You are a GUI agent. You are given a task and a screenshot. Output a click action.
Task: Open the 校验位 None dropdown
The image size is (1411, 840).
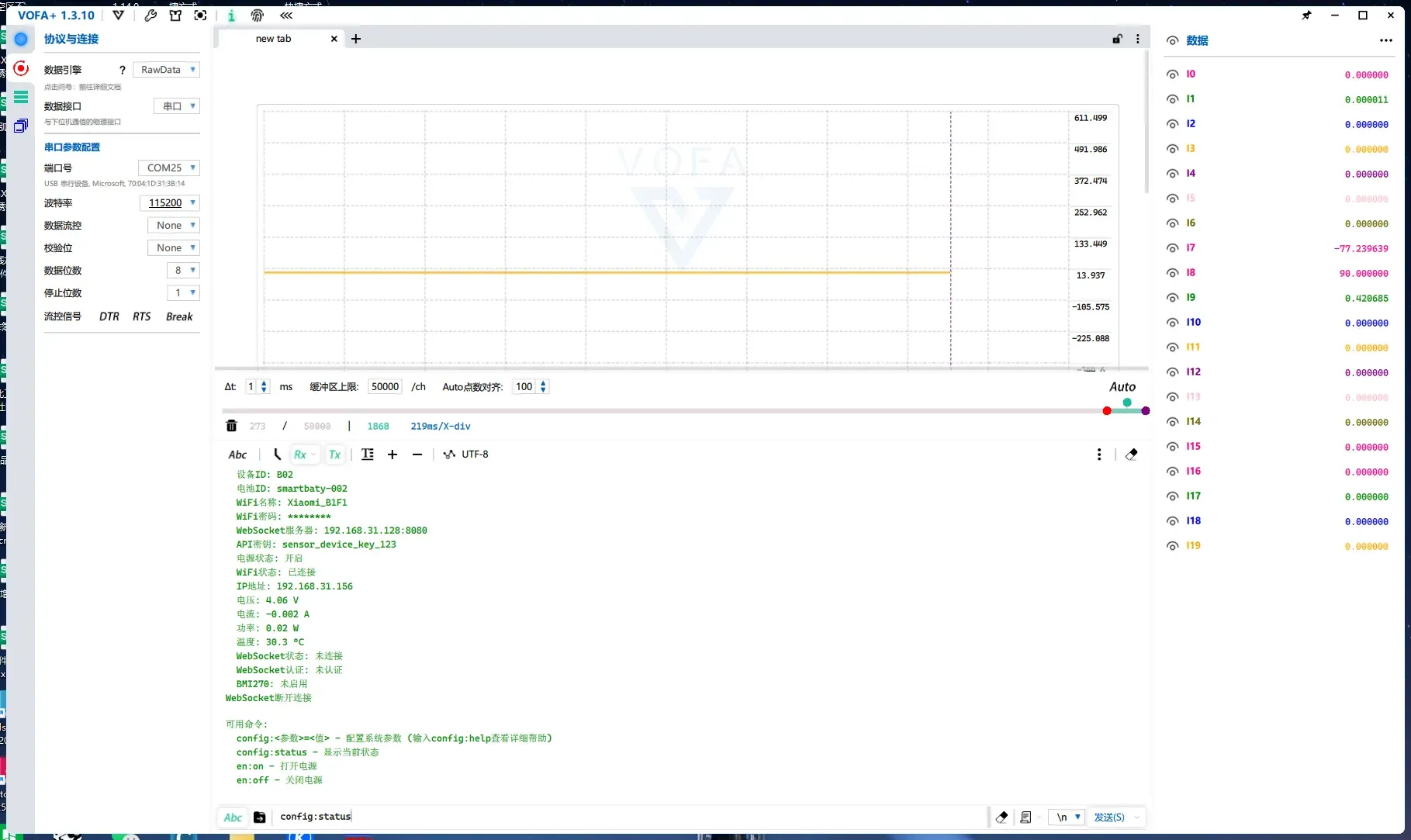point(174,248)
